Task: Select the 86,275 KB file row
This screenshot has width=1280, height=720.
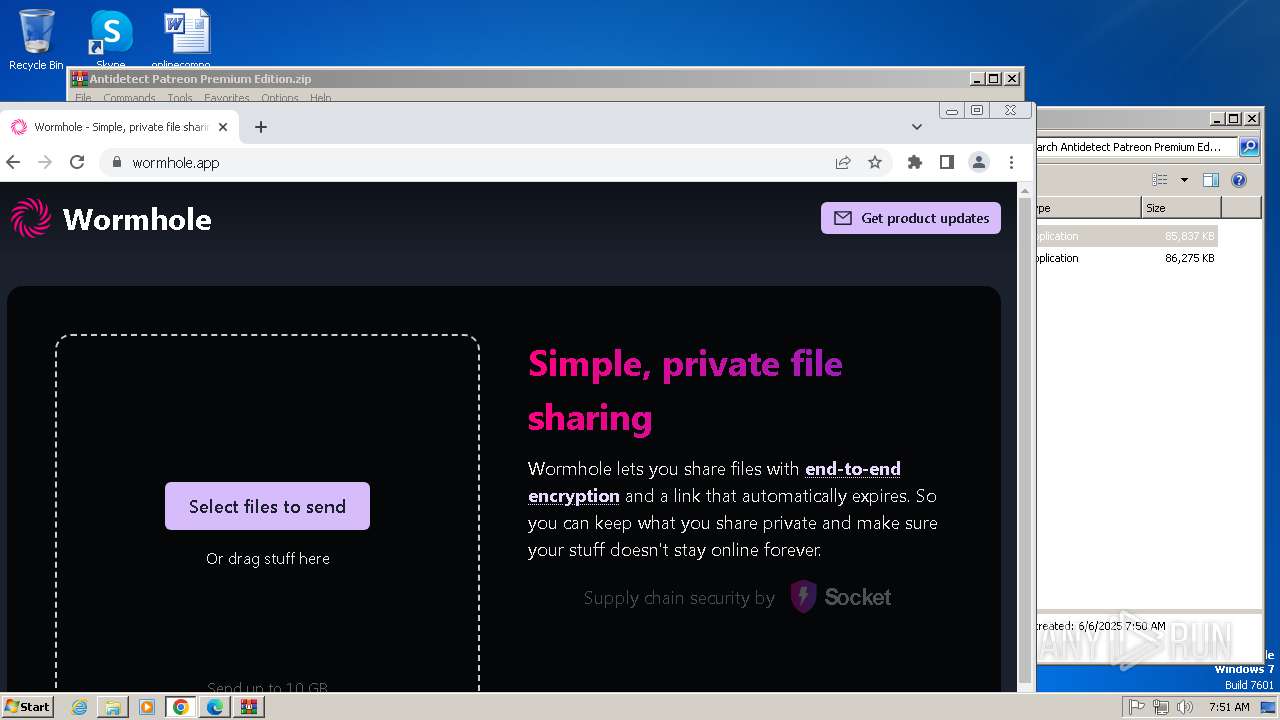Action: tap(1127, 258)
